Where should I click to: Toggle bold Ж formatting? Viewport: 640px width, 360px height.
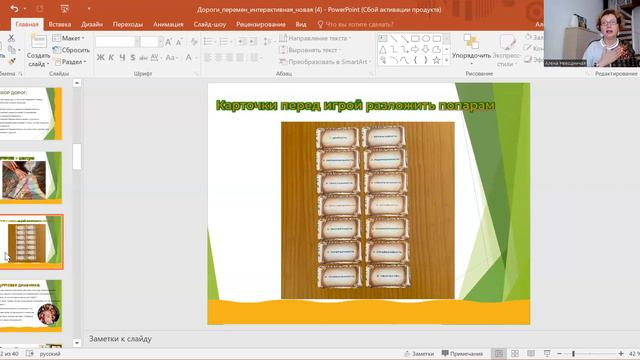pos(100,58)
